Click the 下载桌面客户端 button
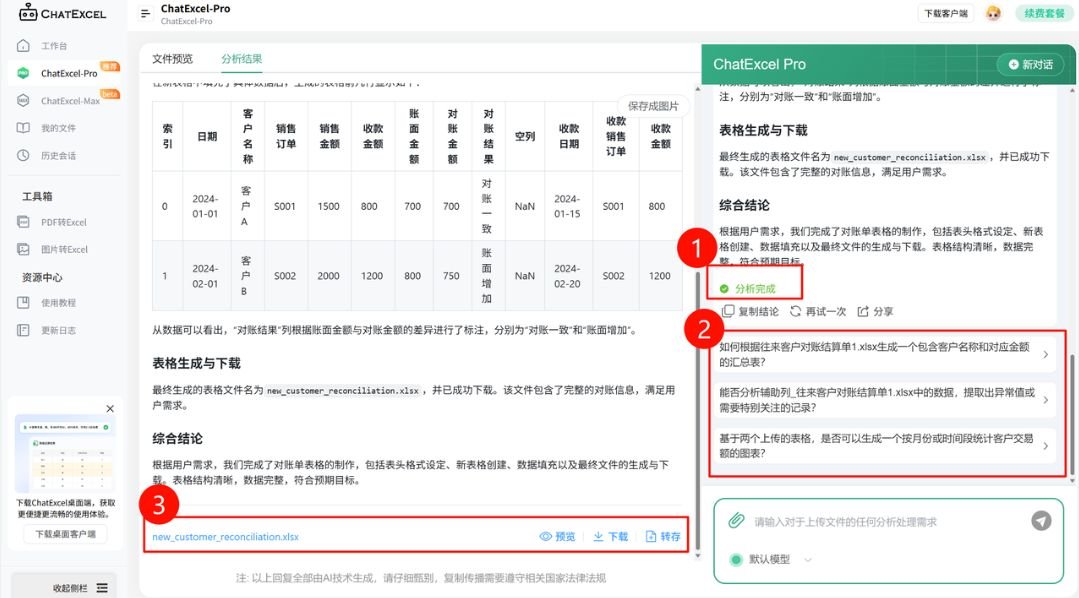Screen dimensions: 1079x598 click(65, 534)
